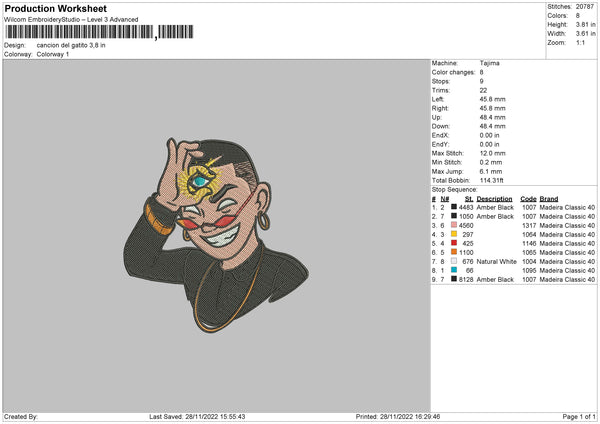
Task: Click the 'Created By:' label
Action: [x=21, y=417]
